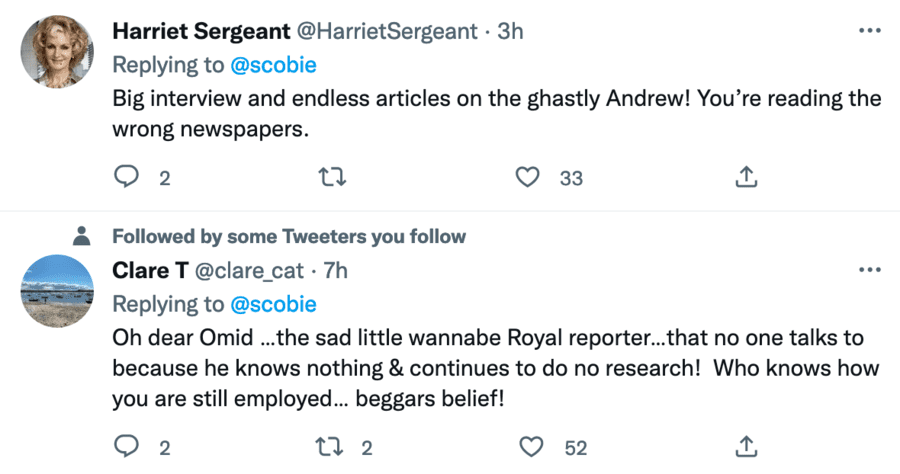900x474 pixels.
Task: Open Clare T's profile picture
Action: tap(59, 291)
